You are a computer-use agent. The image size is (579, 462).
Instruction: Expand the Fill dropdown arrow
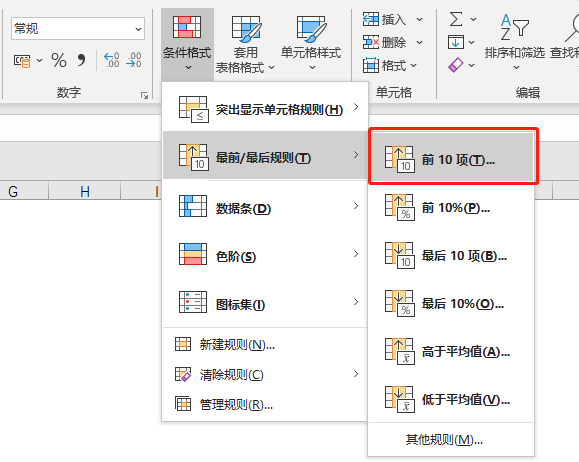pyautogui.click(x=472, y=42)
